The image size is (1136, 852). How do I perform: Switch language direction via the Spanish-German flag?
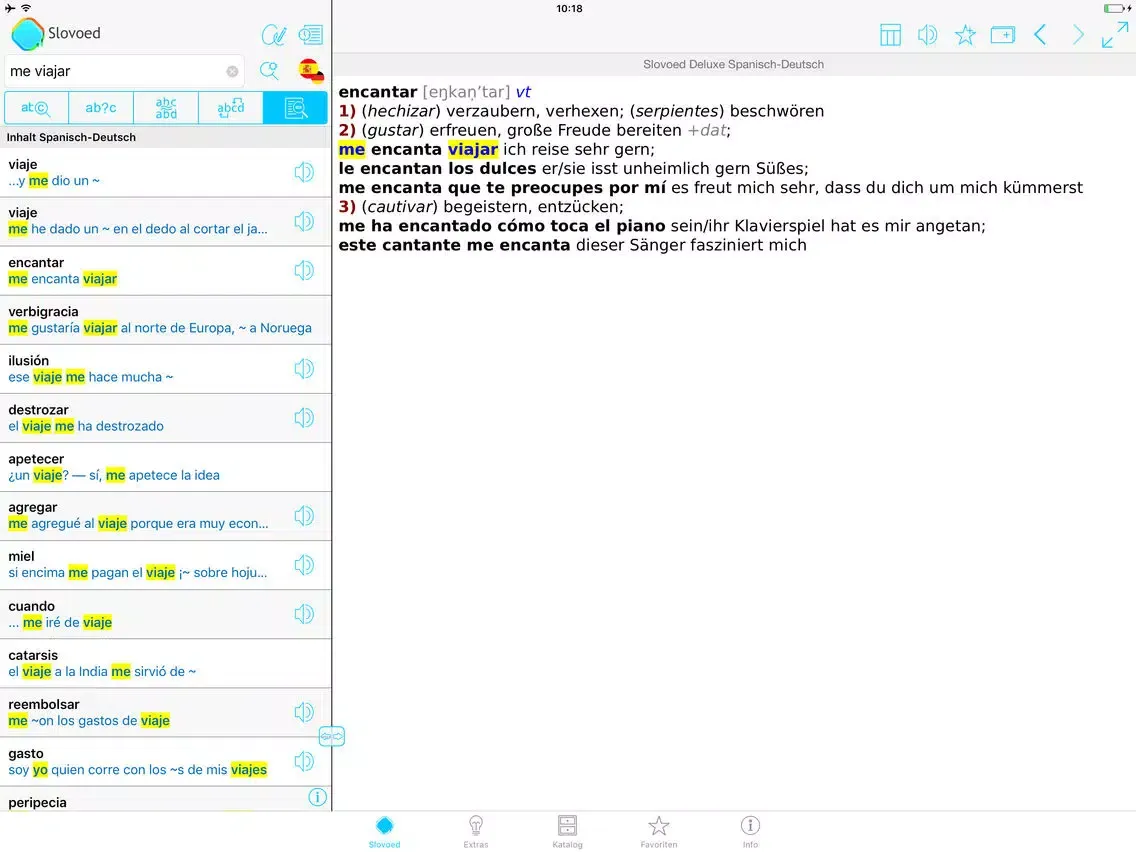click(311, 70)
